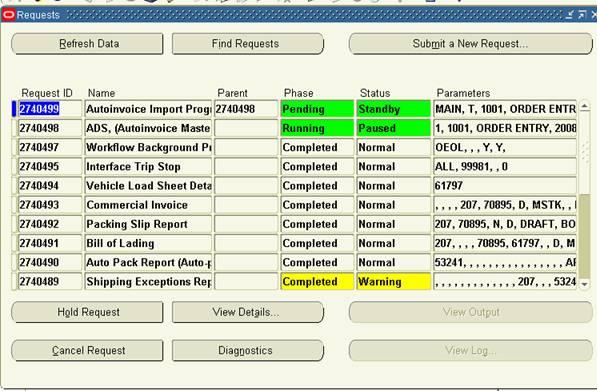This screenshot has height=391, width=597.
Task: Click Commercial Invoice name cell
Action: point(148,205)
